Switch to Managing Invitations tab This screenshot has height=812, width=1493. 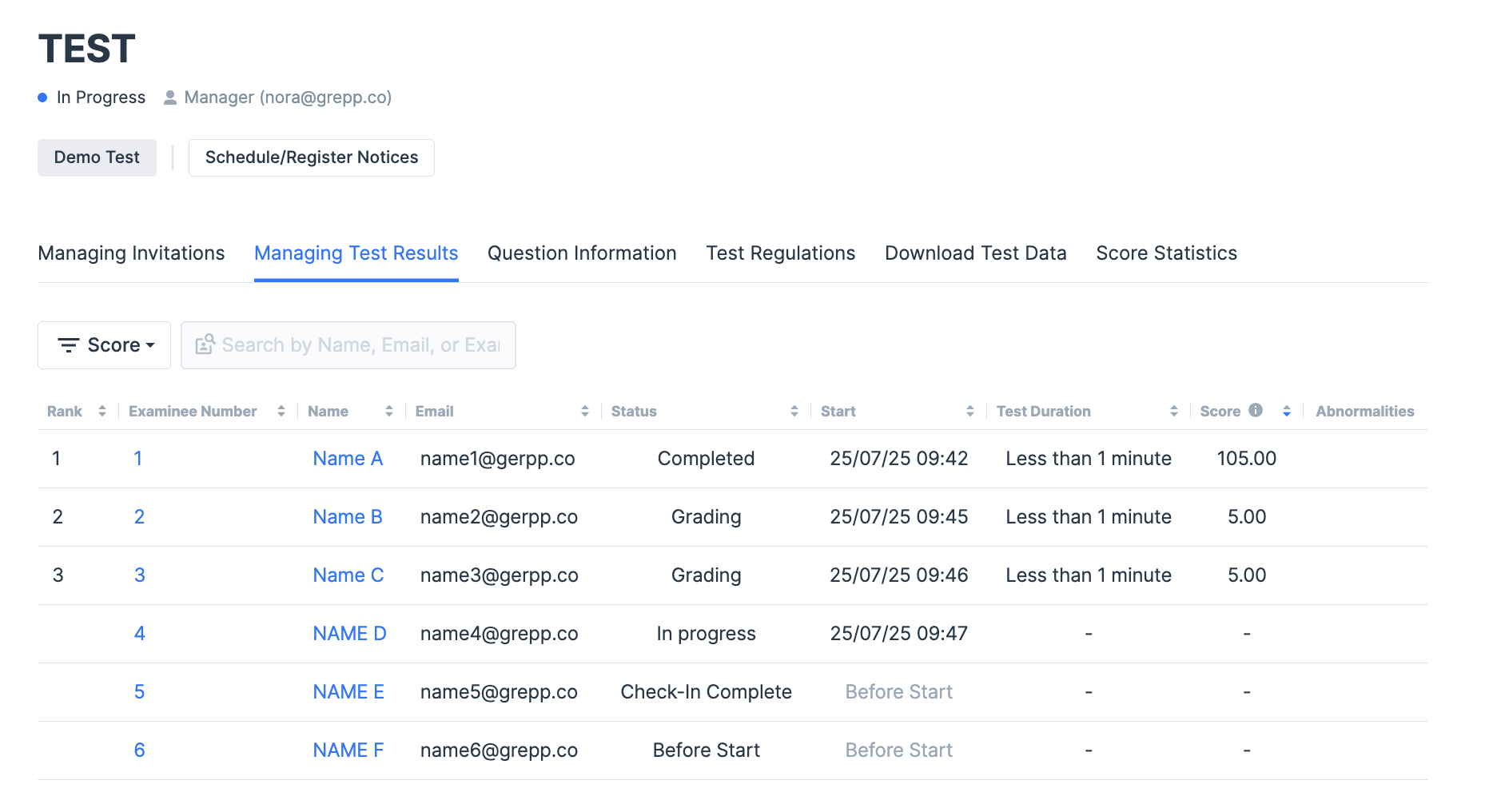(131, 253)
